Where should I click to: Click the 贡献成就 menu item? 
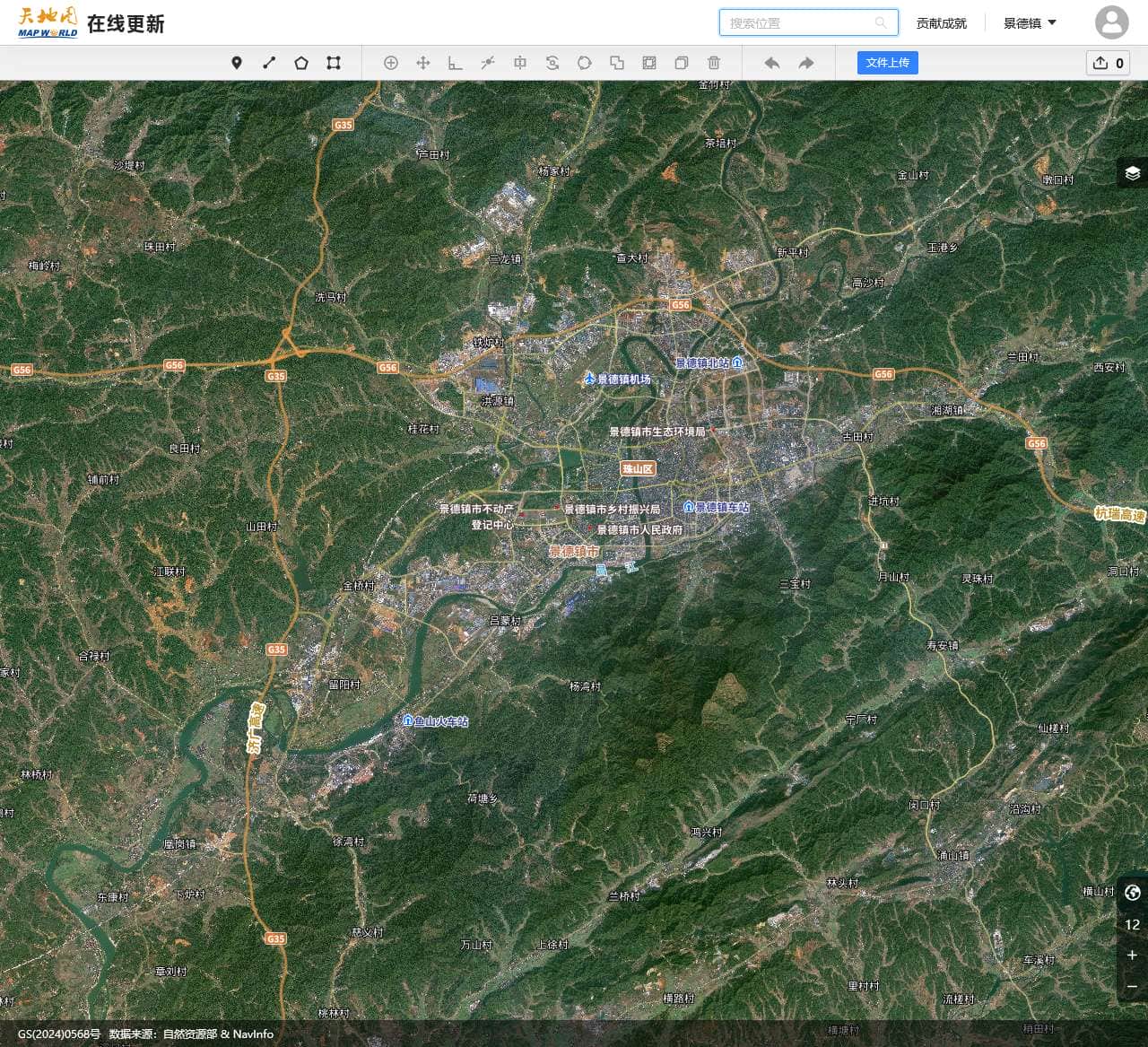(942, 22)
